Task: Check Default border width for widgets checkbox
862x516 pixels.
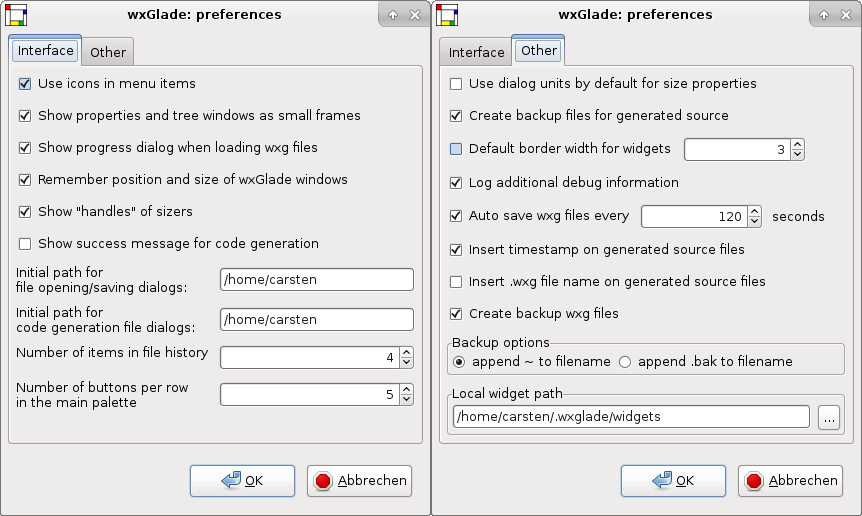Action: point(456,149)
